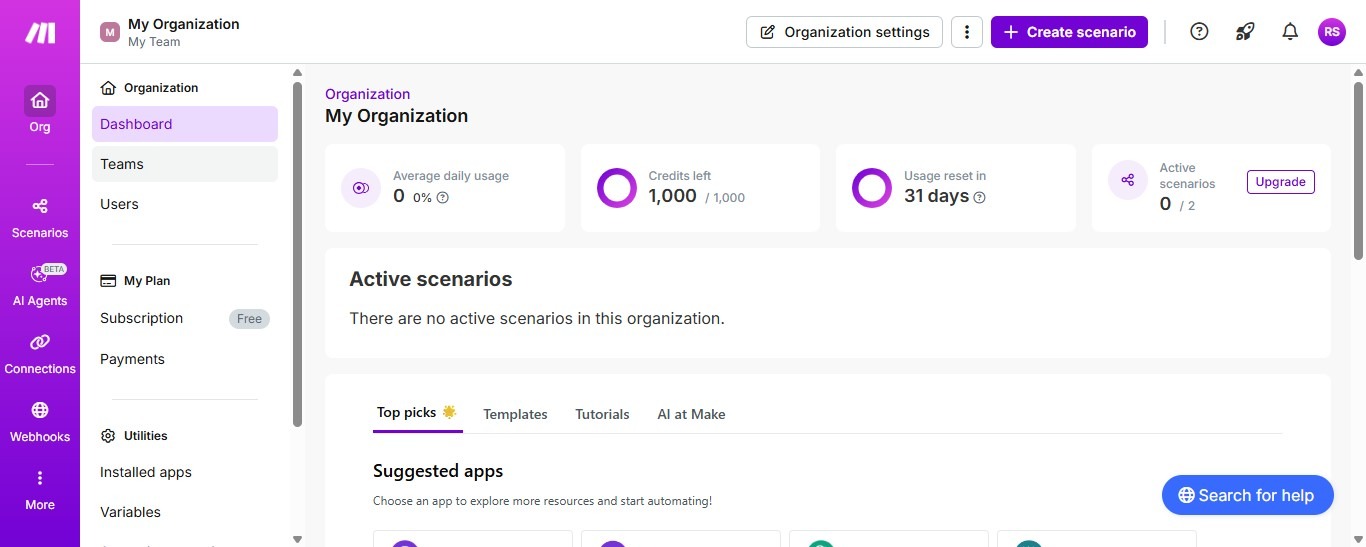Screen dimensions: 1366x547
Task: Switch to the Tutorials tab
Action: tap(602, 414)
